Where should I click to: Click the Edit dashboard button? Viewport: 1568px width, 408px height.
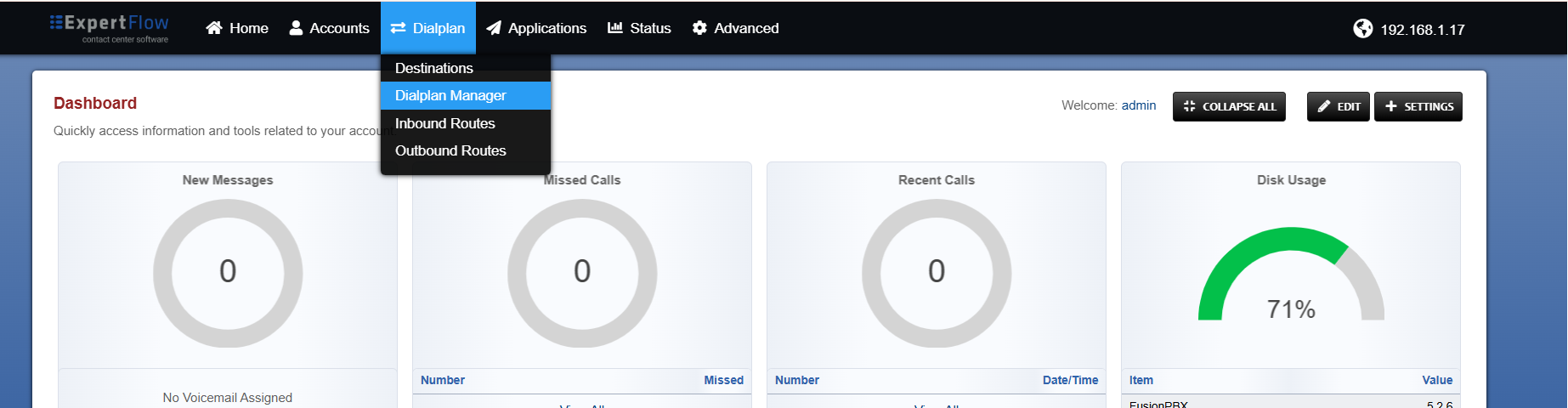tap(1339, 106)
